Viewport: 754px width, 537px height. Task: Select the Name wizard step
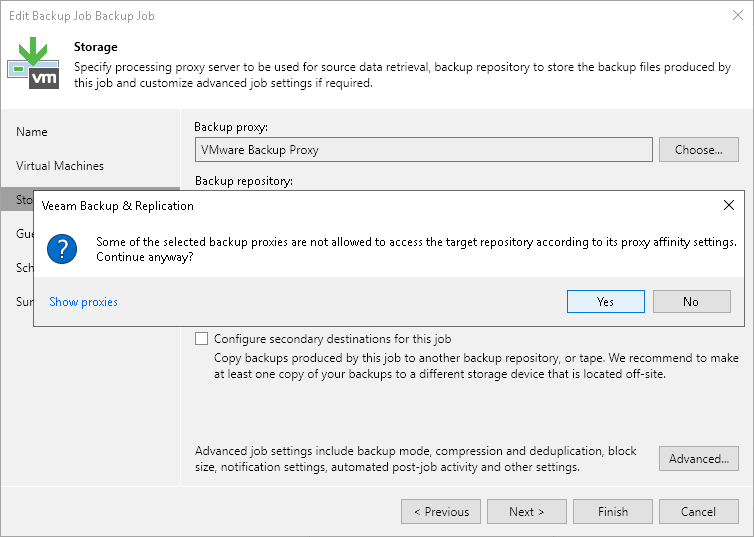point(32,132)
